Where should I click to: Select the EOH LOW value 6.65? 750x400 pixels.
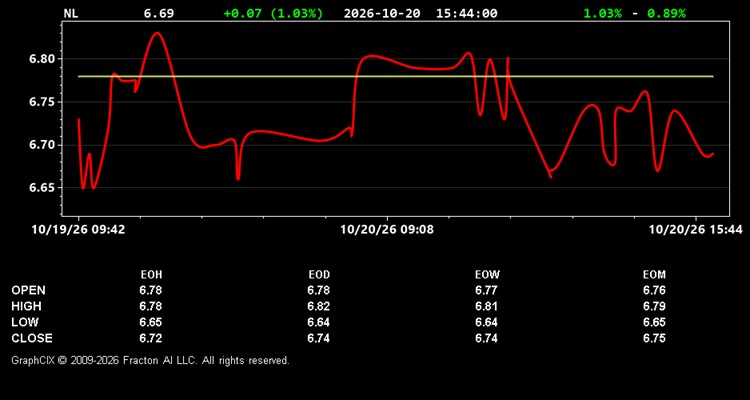click(x=151, y=322)
